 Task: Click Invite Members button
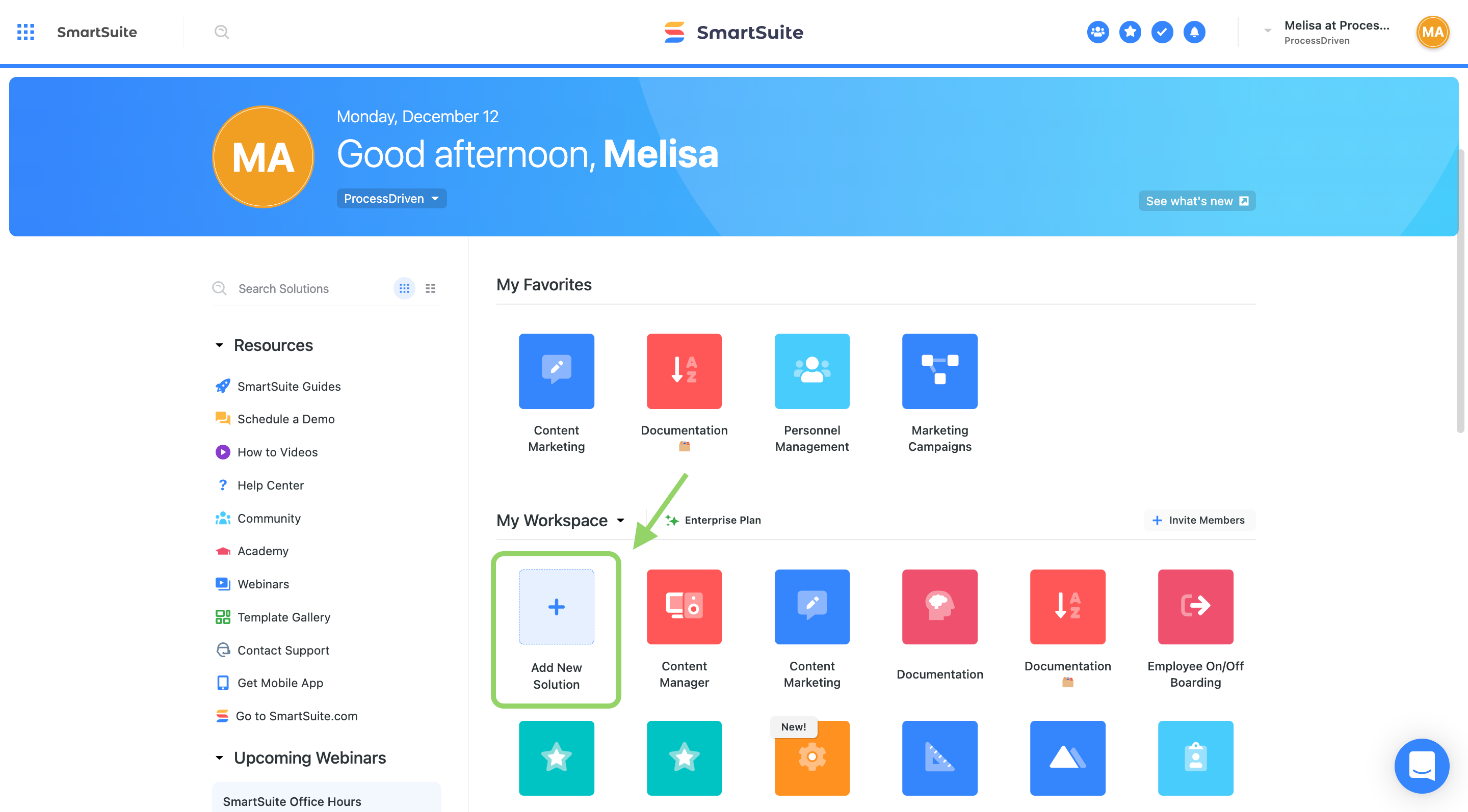pyautogui.click(x=1199, y=519)
